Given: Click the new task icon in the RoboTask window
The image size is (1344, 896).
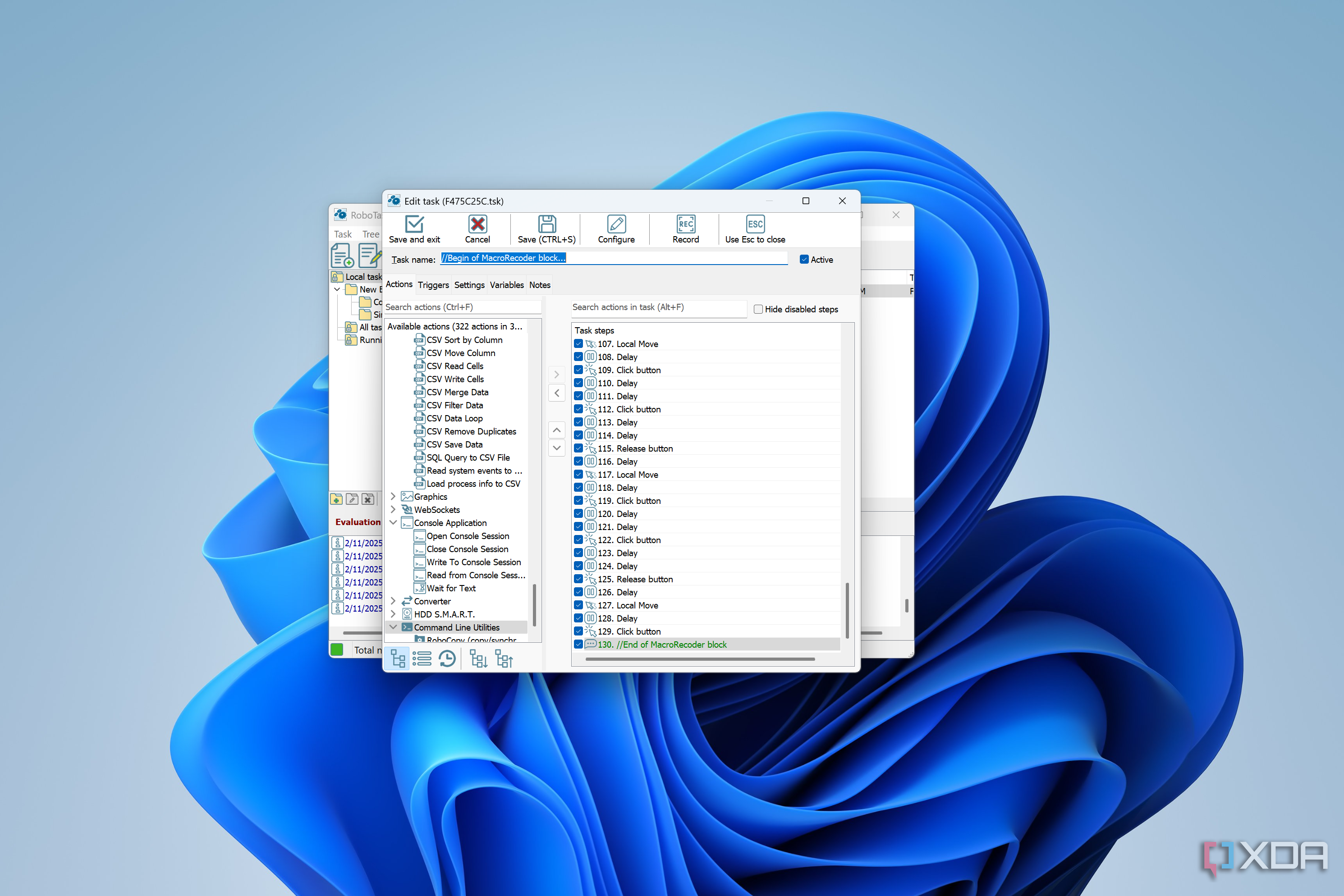Looking at the screenshot, I should (342, 256).
